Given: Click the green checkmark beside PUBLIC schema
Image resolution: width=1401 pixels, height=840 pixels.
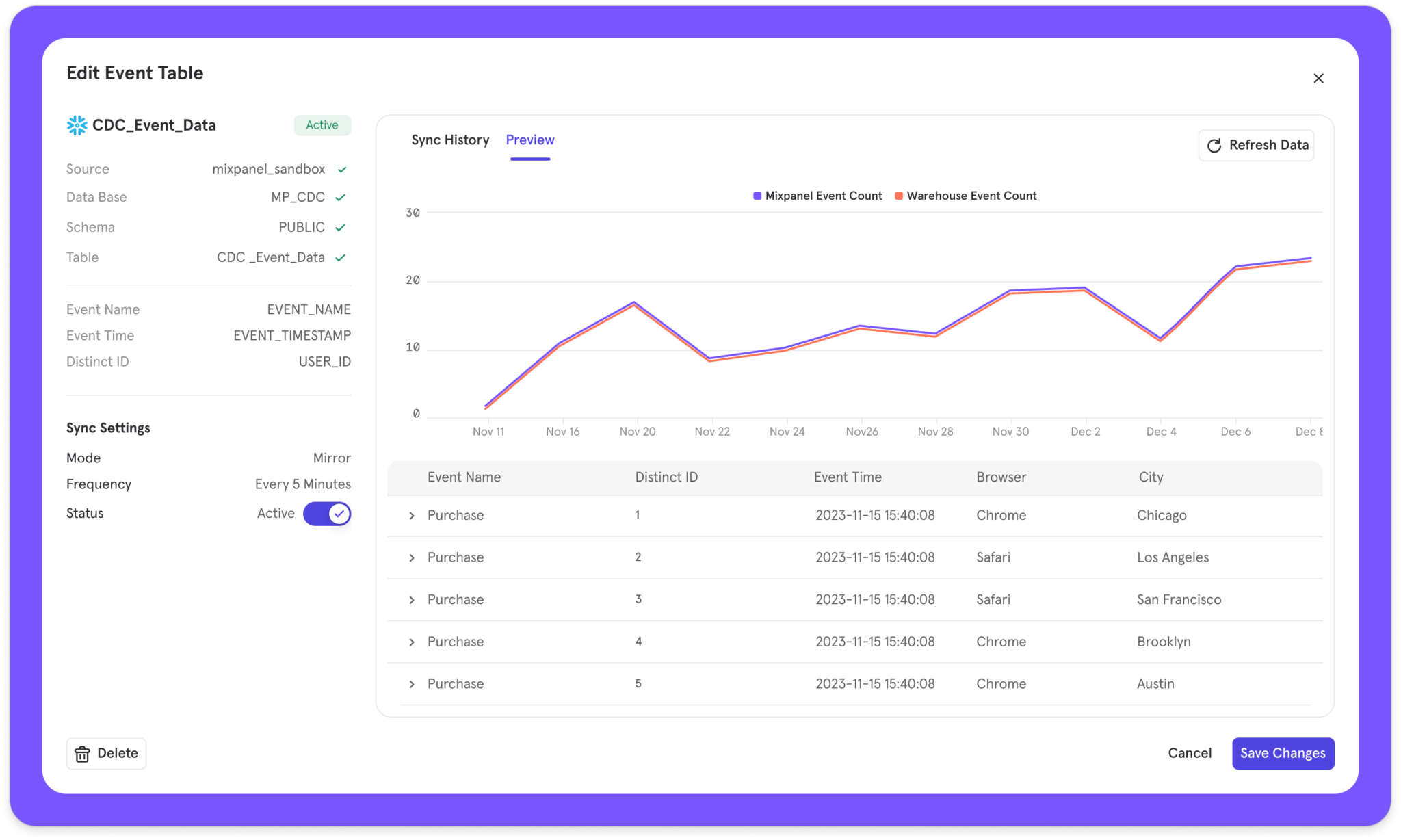Looking at the screenshot, I should click(x=340, y=228).
